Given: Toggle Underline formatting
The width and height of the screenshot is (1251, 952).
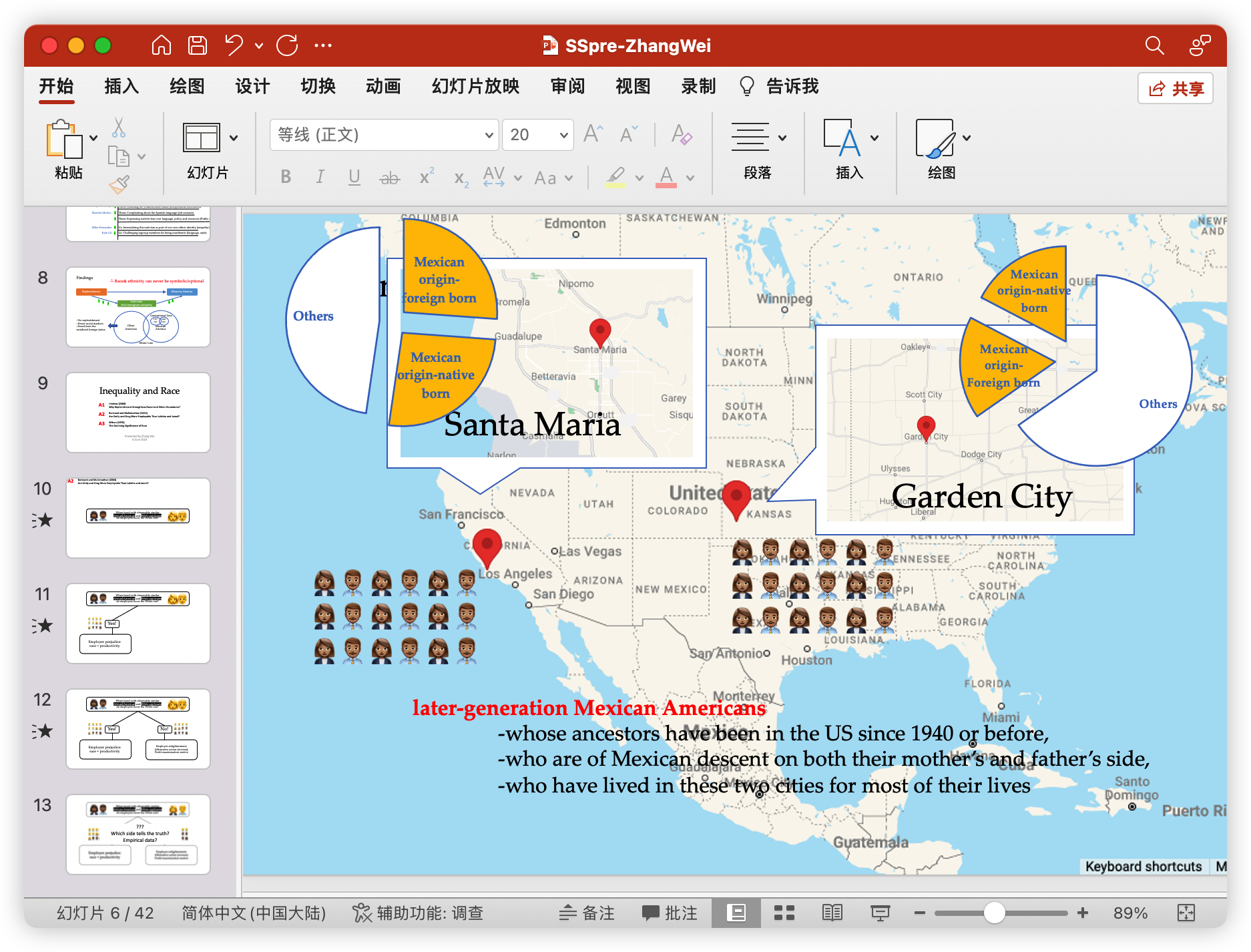Looking at the screenshot, I should pos(354,177).
